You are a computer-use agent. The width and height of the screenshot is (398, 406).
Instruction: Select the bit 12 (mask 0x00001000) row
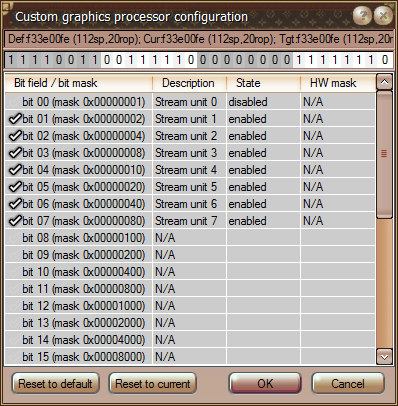190,306
